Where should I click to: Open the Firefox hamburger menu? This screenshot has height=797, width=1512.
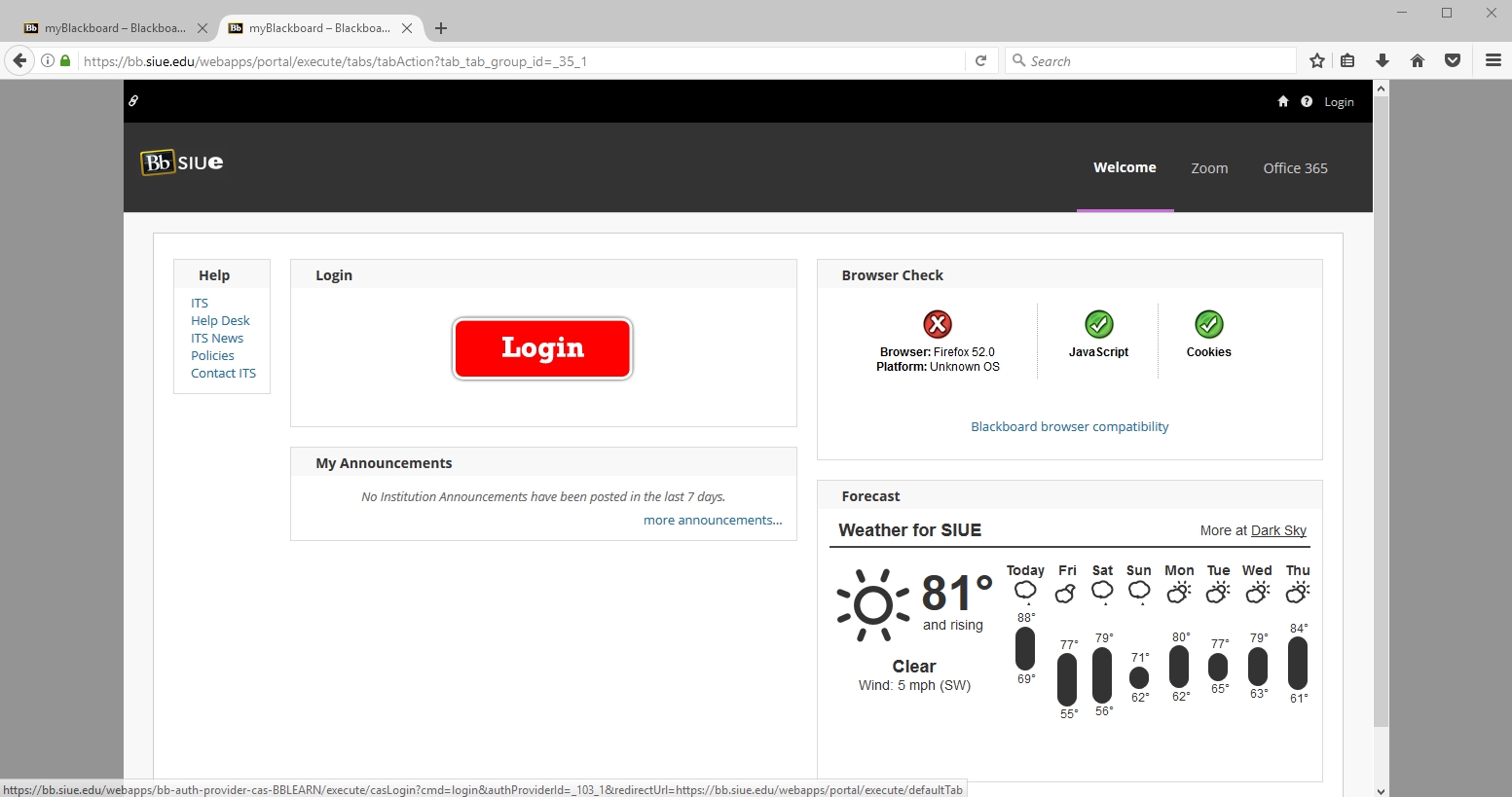coord(1494,60)
